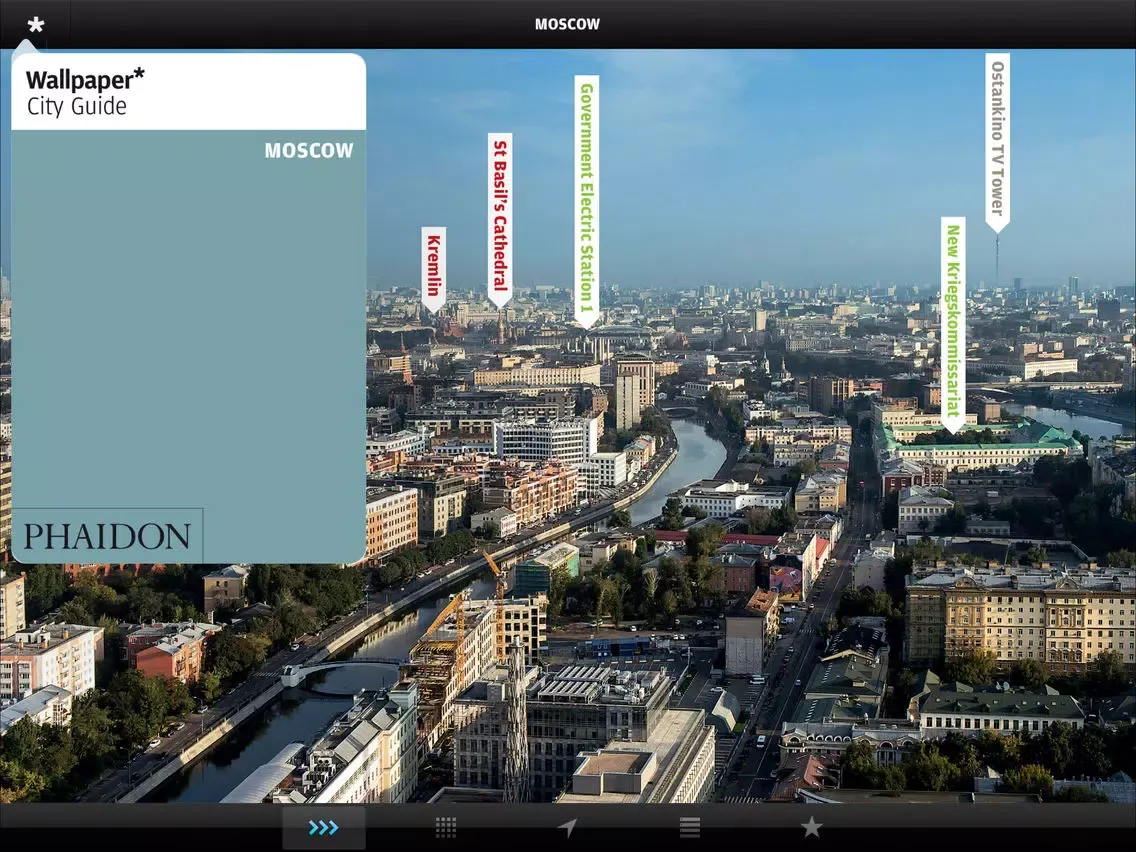Tap the triple-chevron next tab
1136x852 pixels.
point(323,827)
